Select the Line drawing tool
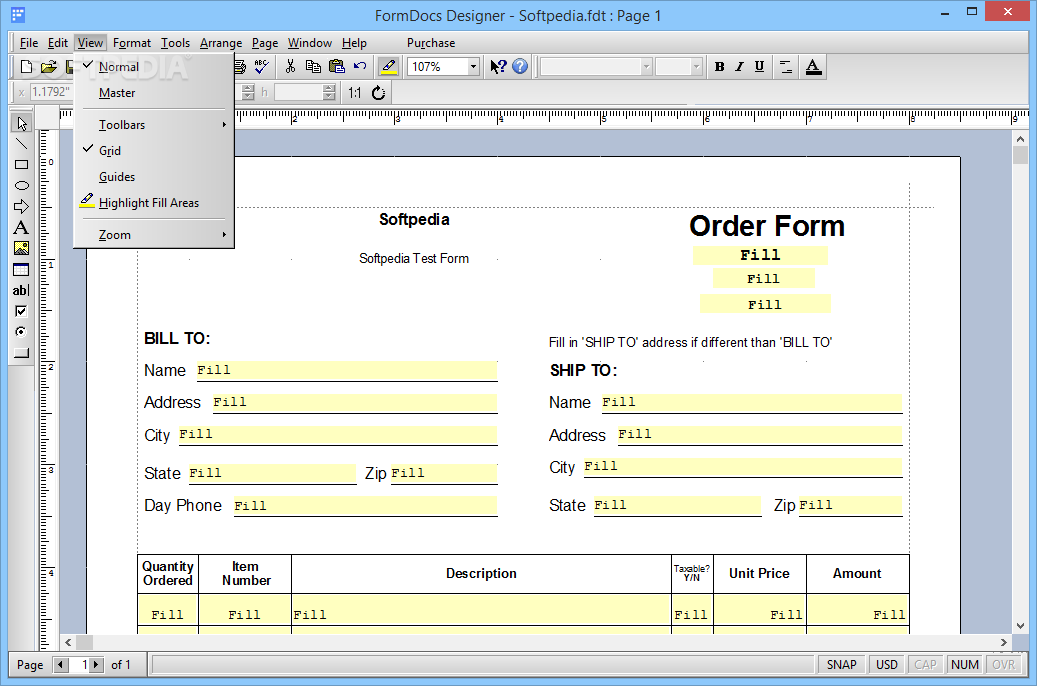This screenshot has width=1037, height=686. (21, 144)
